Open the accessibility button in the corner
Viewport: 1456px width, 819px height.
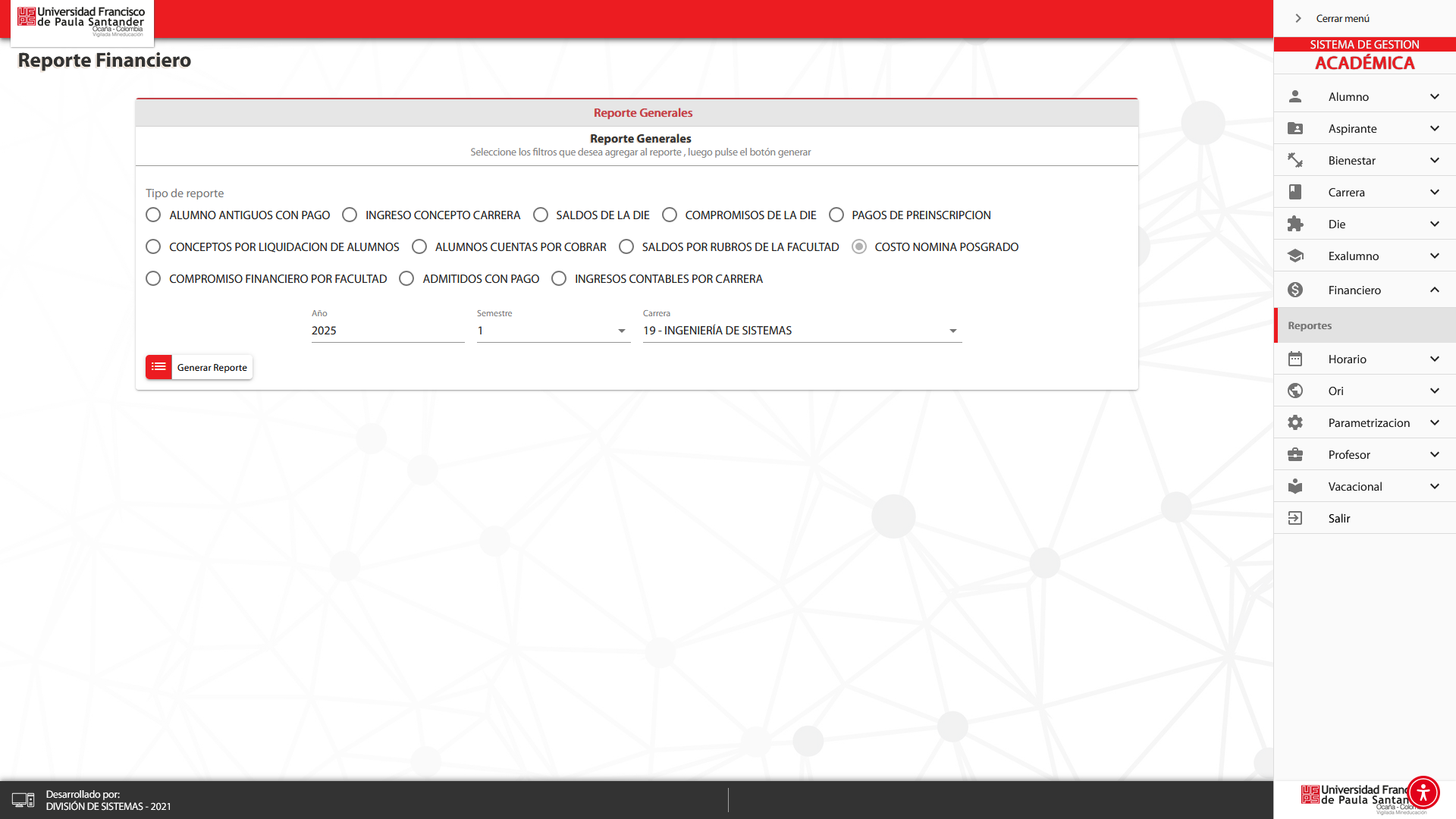(x=1423, y=792)
